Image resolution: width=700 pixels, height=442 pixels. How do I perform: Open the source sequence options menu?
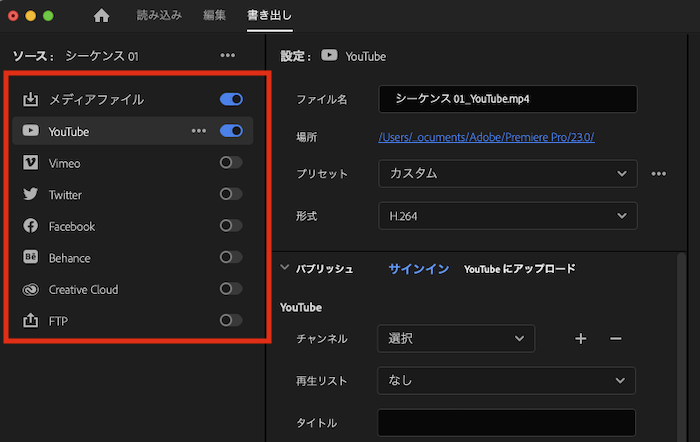coord(228,55)
